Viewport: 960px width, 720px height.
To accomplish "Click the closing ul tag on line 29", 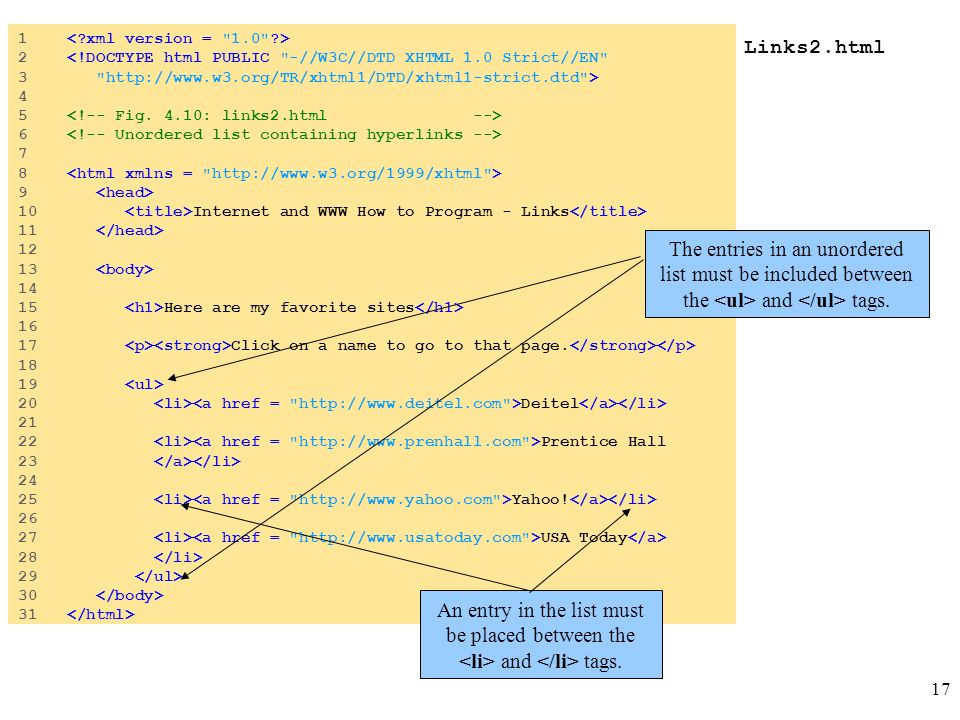I will tap(159, 576).
